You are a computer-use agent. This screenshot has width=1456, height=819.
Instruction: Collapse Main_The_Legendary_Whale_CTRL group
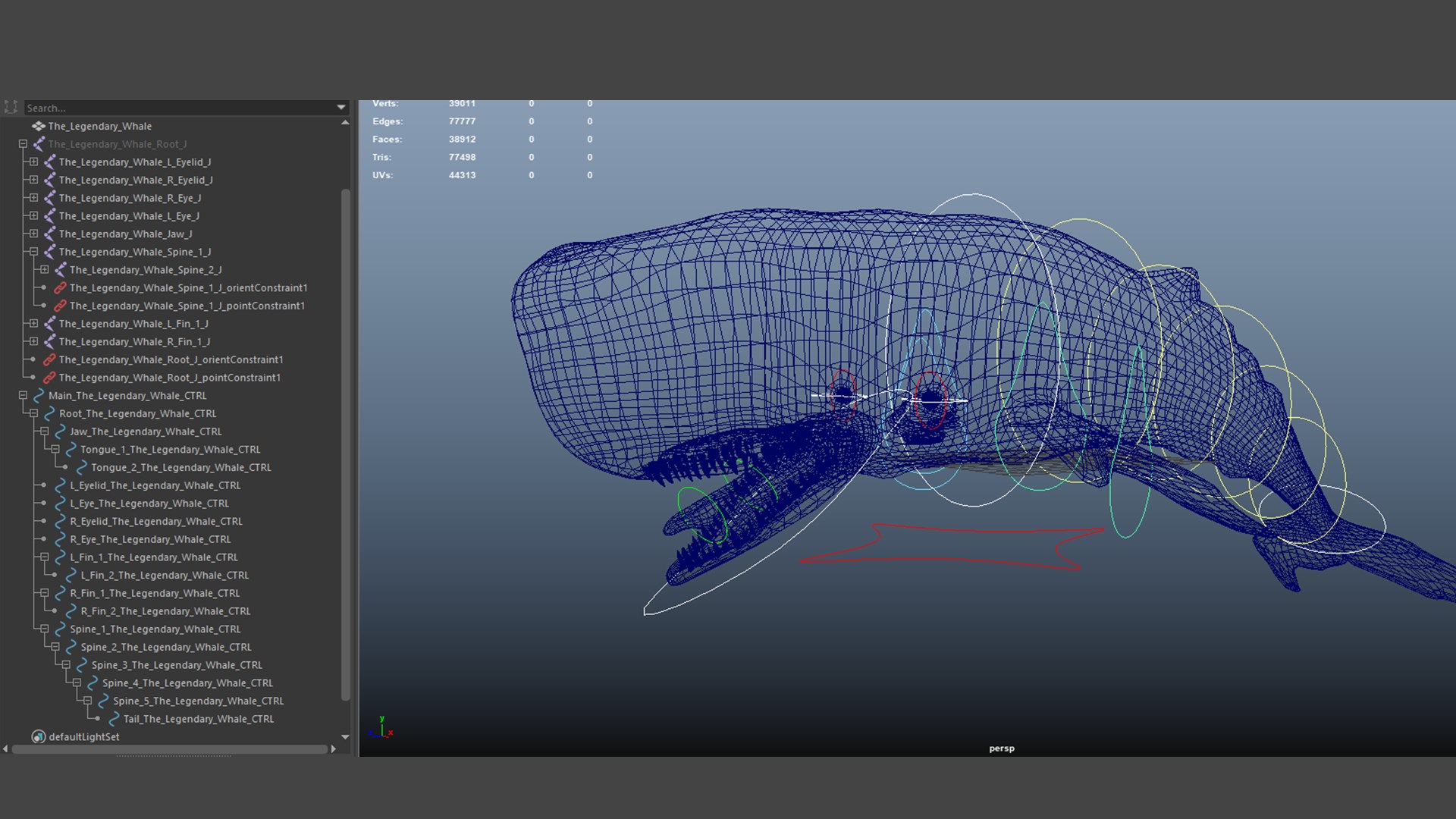(x=23, y=396)
